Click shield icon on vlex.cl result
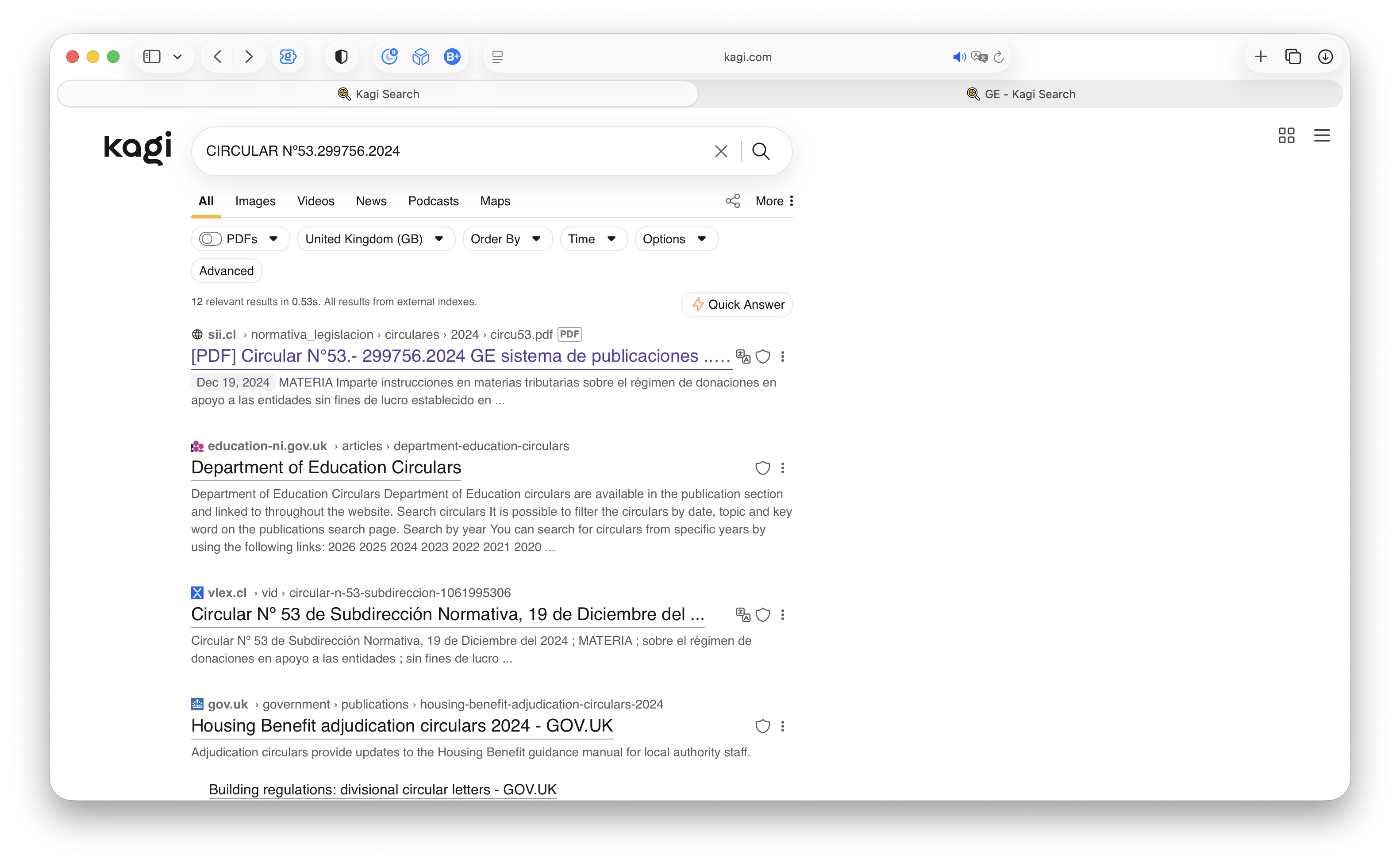The width and height of the screenshot is (1400, 866). coord(762,615)
